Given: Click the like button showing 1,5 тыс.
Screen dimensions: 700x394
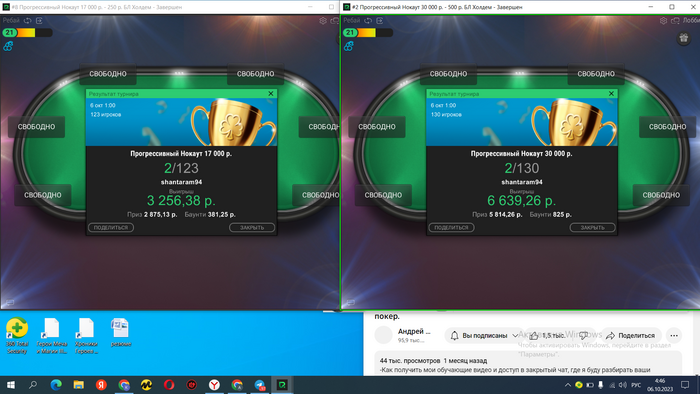Looking at the screenshot, I should (x=547, y=336).
